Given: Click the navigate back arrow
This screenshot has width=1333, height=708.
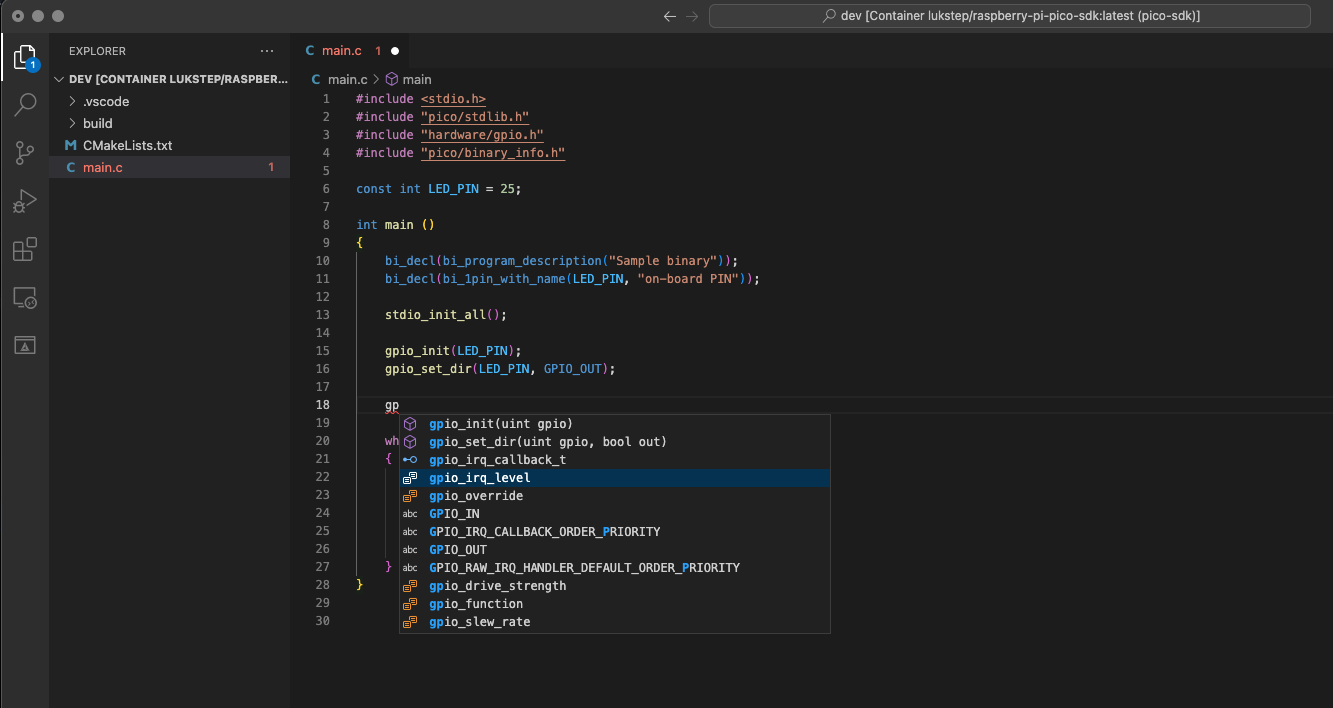Looking at the screenshot, I should point(670,17).
